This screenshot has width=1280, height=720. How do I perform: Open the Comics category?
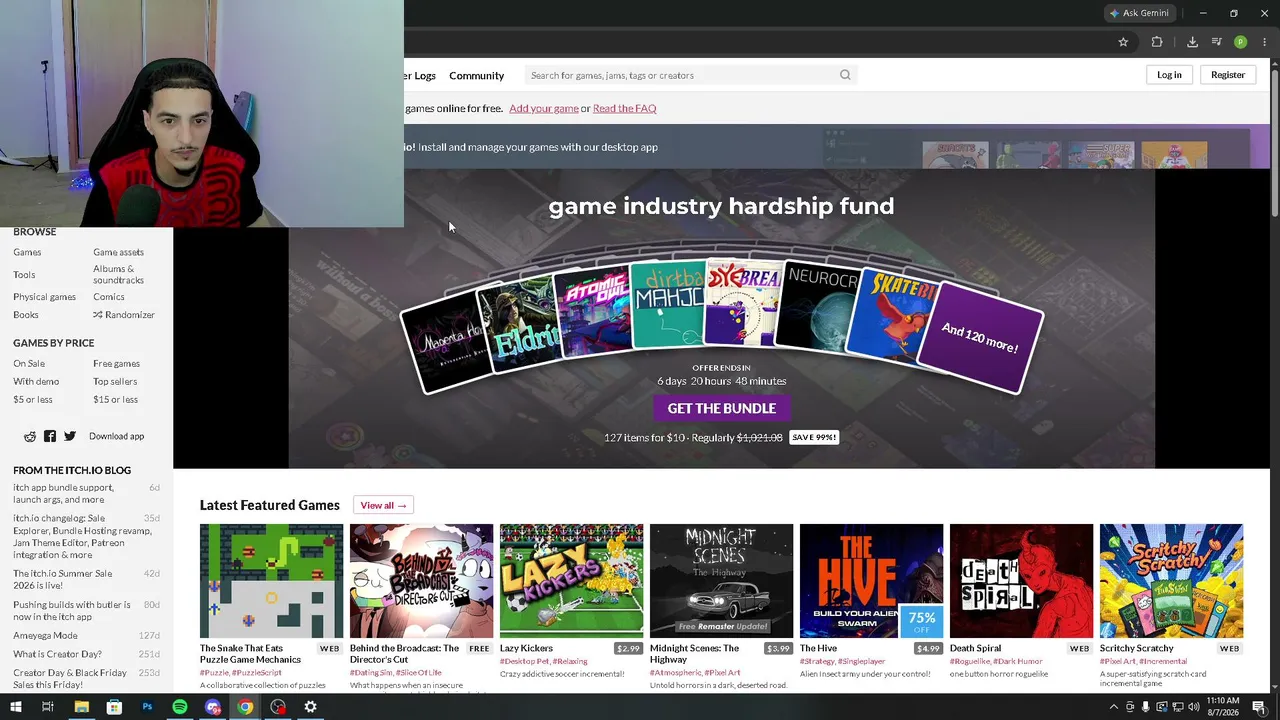tap(109, 297)
